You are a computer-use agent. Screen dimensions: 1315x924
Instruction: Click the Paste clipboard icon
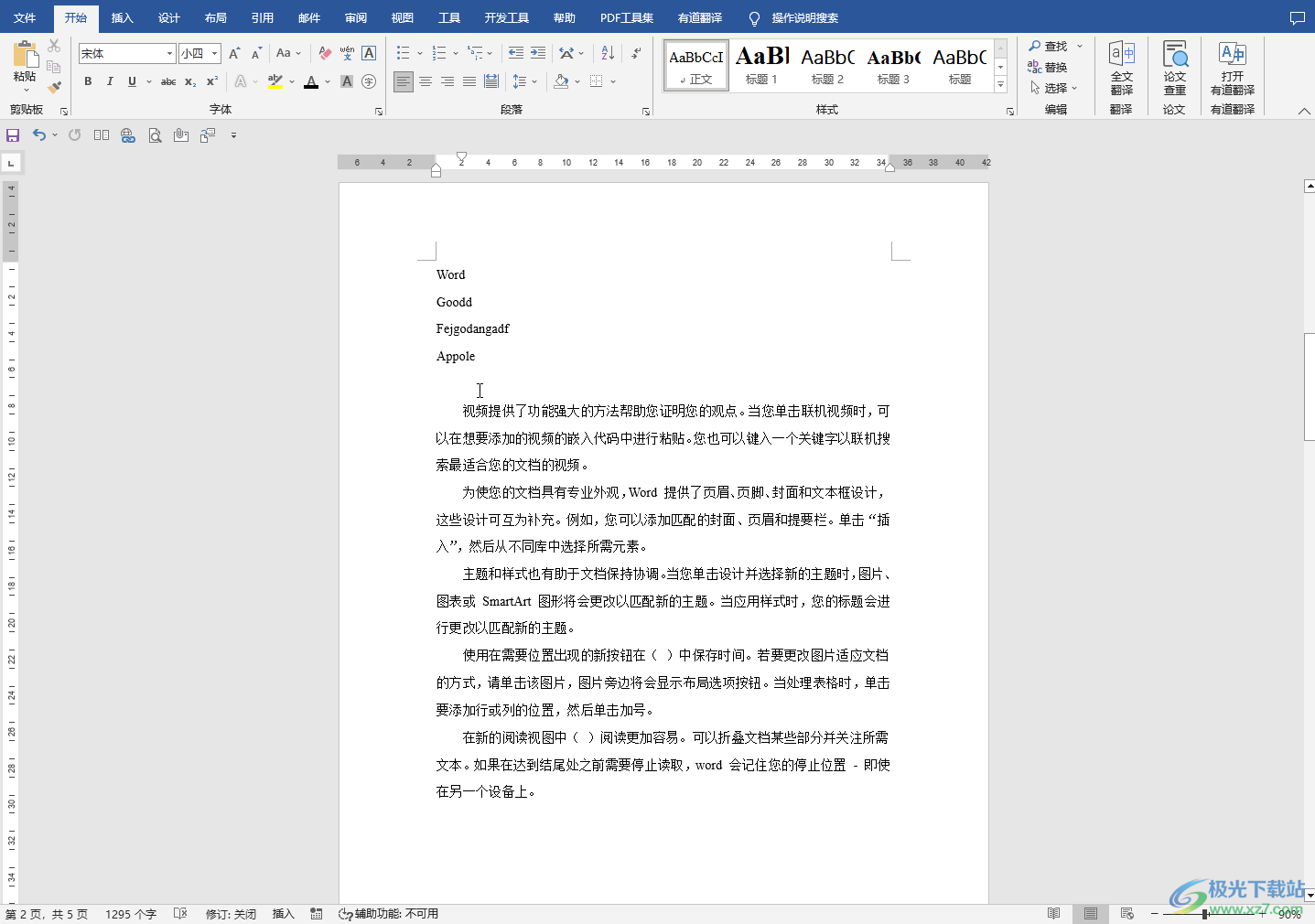(x=25, y=54)
